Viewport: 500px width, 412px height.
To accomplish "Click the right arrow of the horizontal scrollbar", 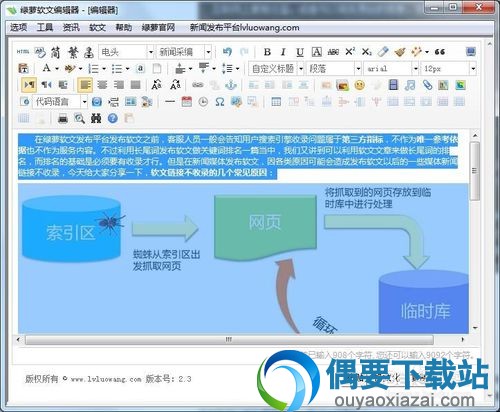I will click(463, 339).
